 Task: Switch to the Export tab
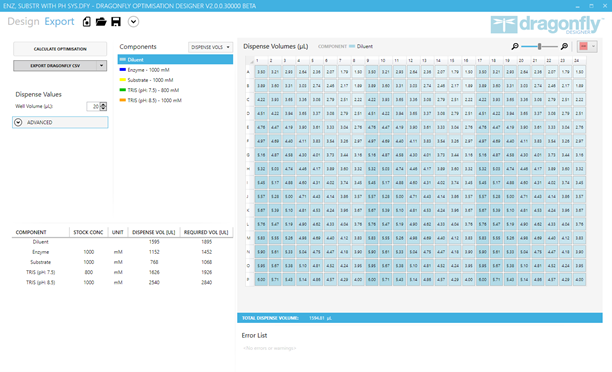(x=59, y=21)
